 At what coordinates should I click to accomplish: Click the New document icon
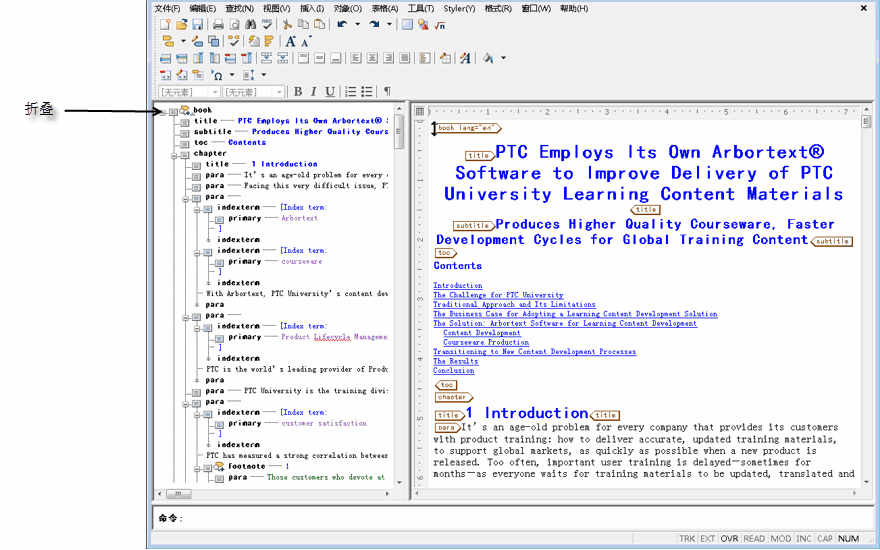coord(165,25)
